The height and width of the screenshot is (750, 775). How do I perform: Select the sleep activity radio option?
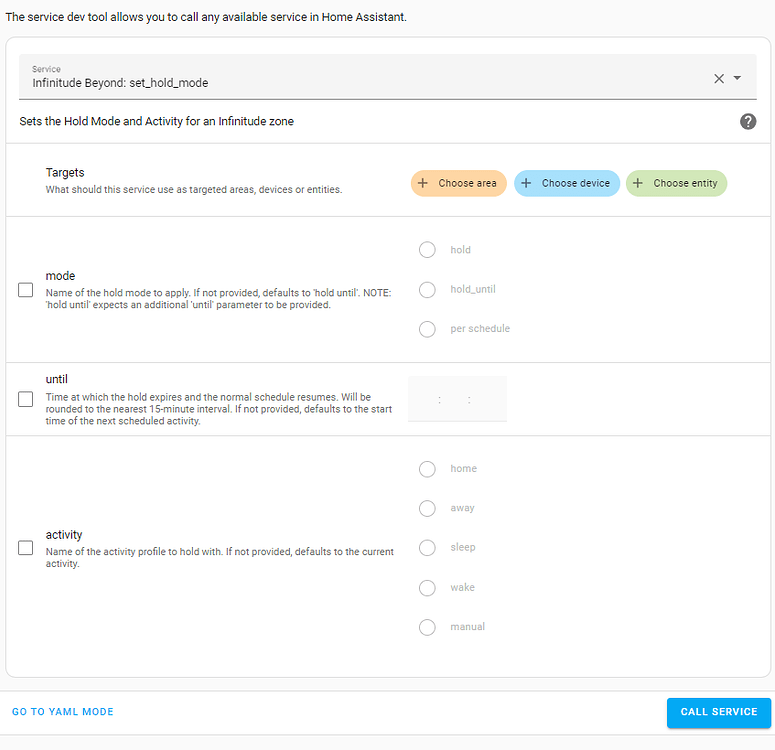pyautogui.click(x=427, y=548)
